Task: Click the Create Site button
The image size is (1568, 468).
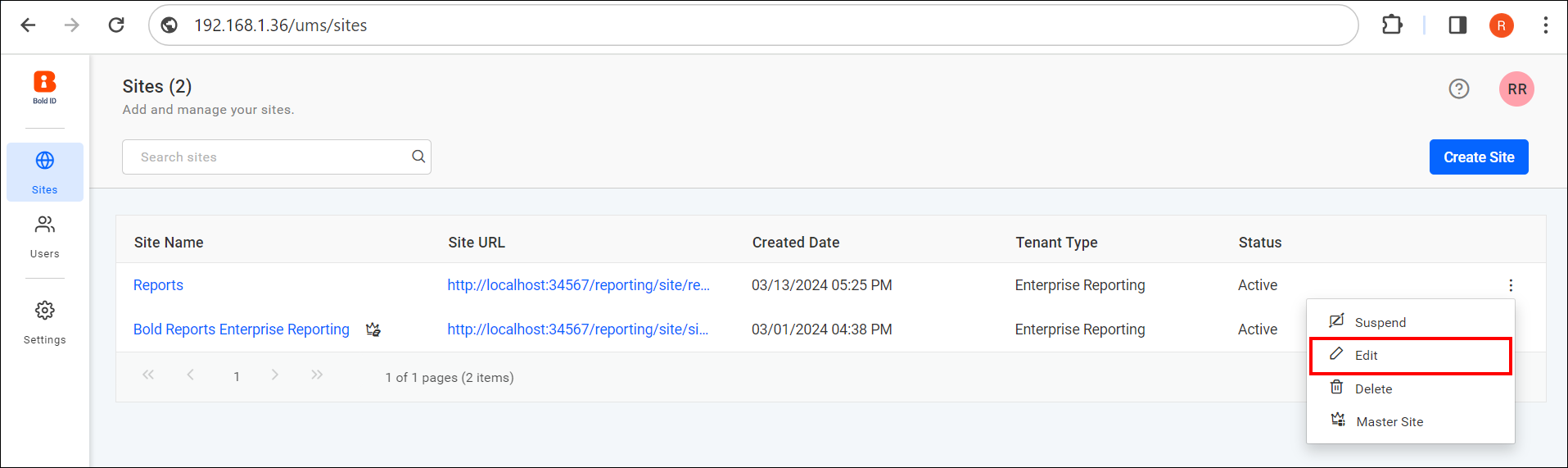Action: point(1479,157)
